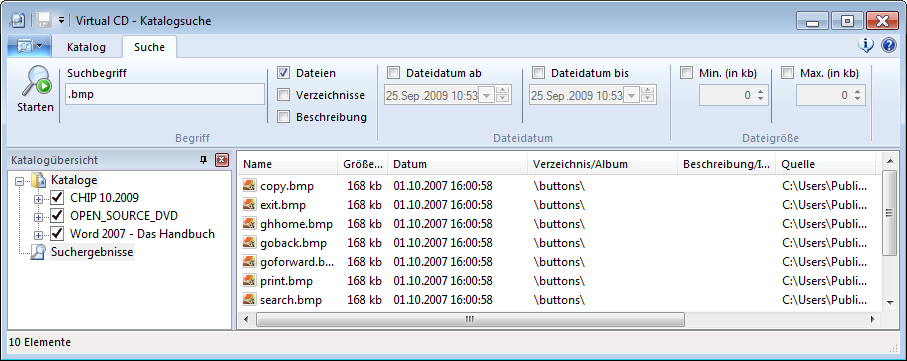Screen dimensions: 907x361
Task: Click the Min. size spinner arrows
Action: coord(760,95)
